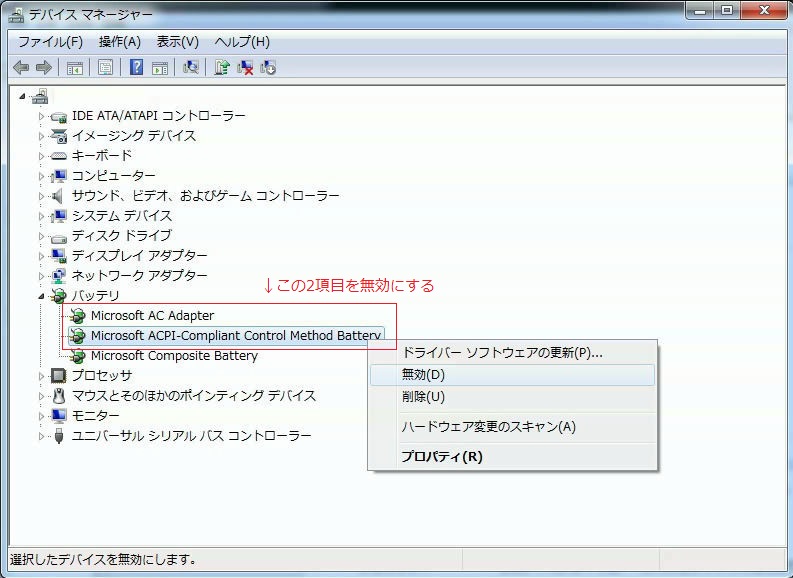793x578 pixels.
Task: Expand システム デバイス arrow
Action: [41, 215]
